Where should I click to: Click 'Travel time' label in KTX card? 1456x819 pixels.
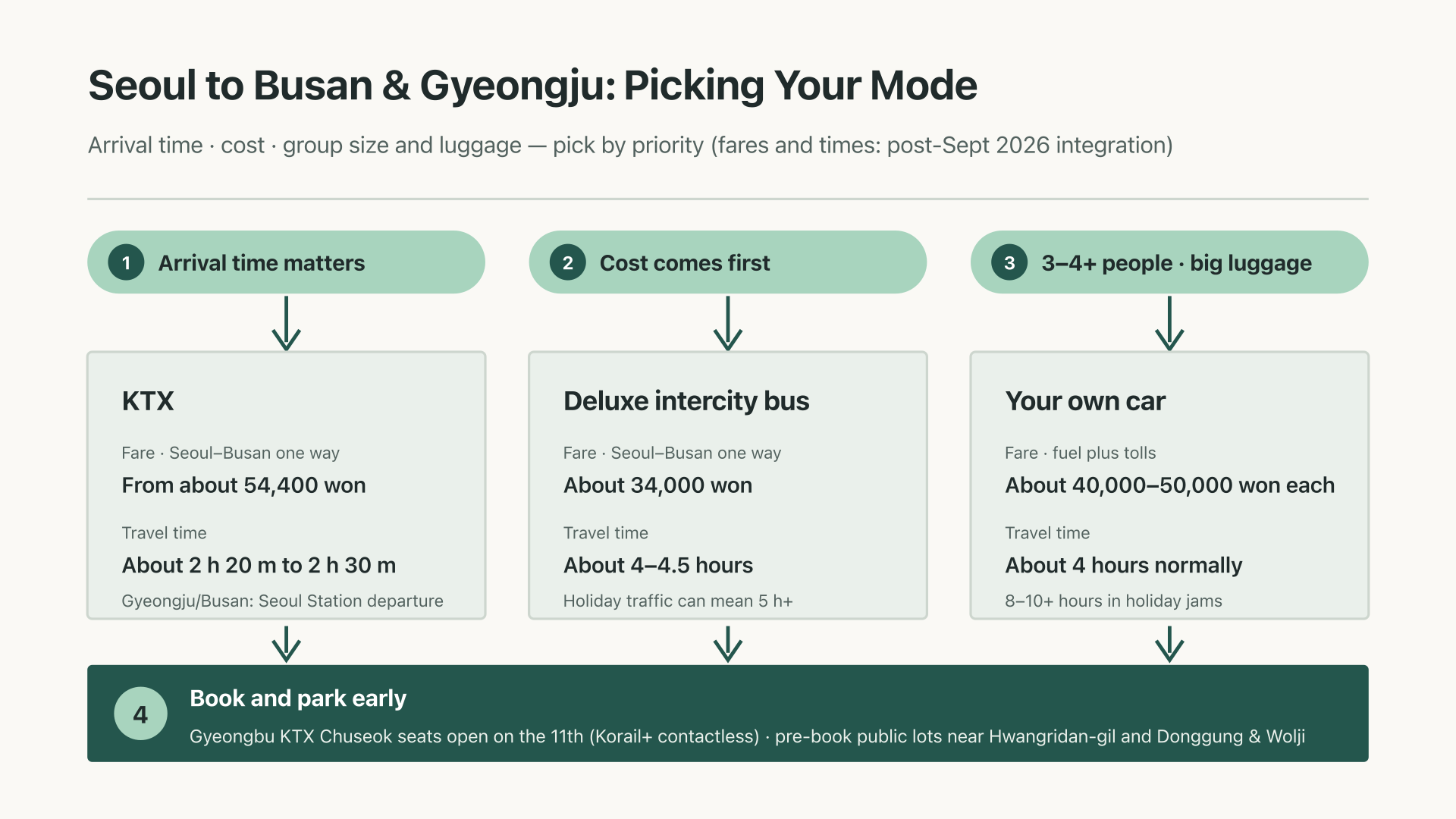tap(164, 533)
